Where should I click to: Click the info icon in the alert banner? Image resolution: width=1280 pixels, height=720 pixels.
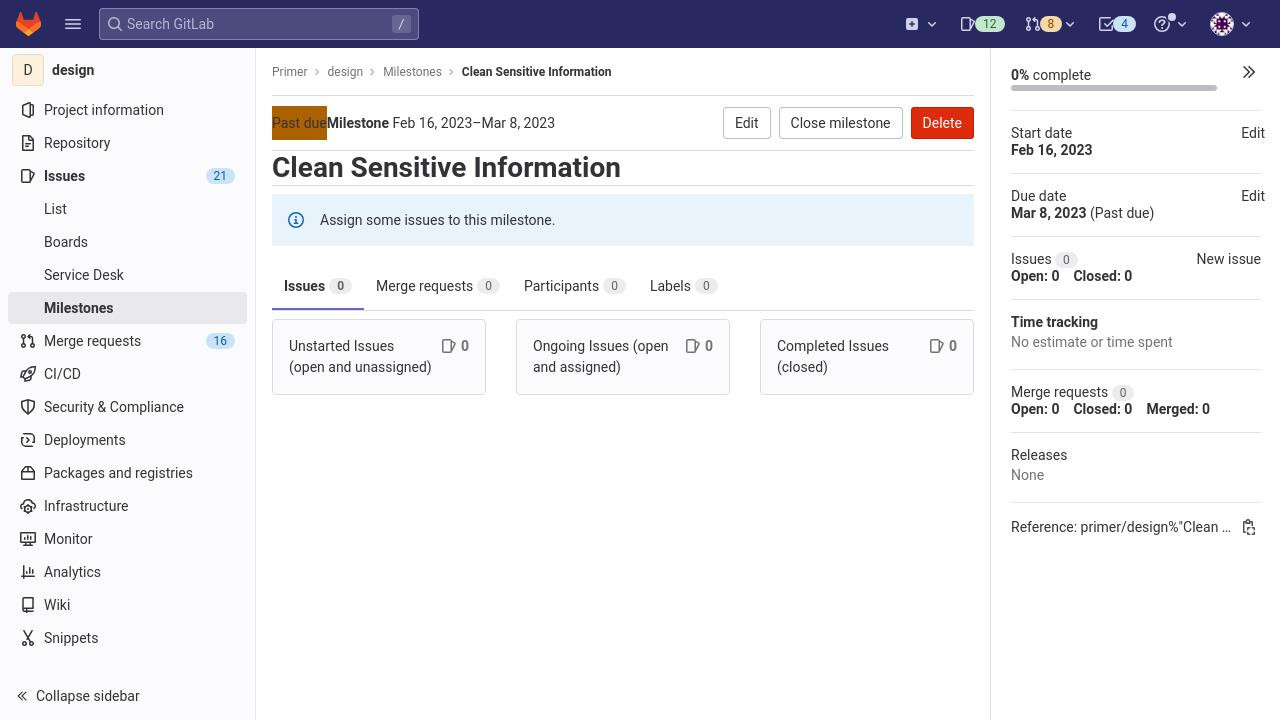pos(296,220)
